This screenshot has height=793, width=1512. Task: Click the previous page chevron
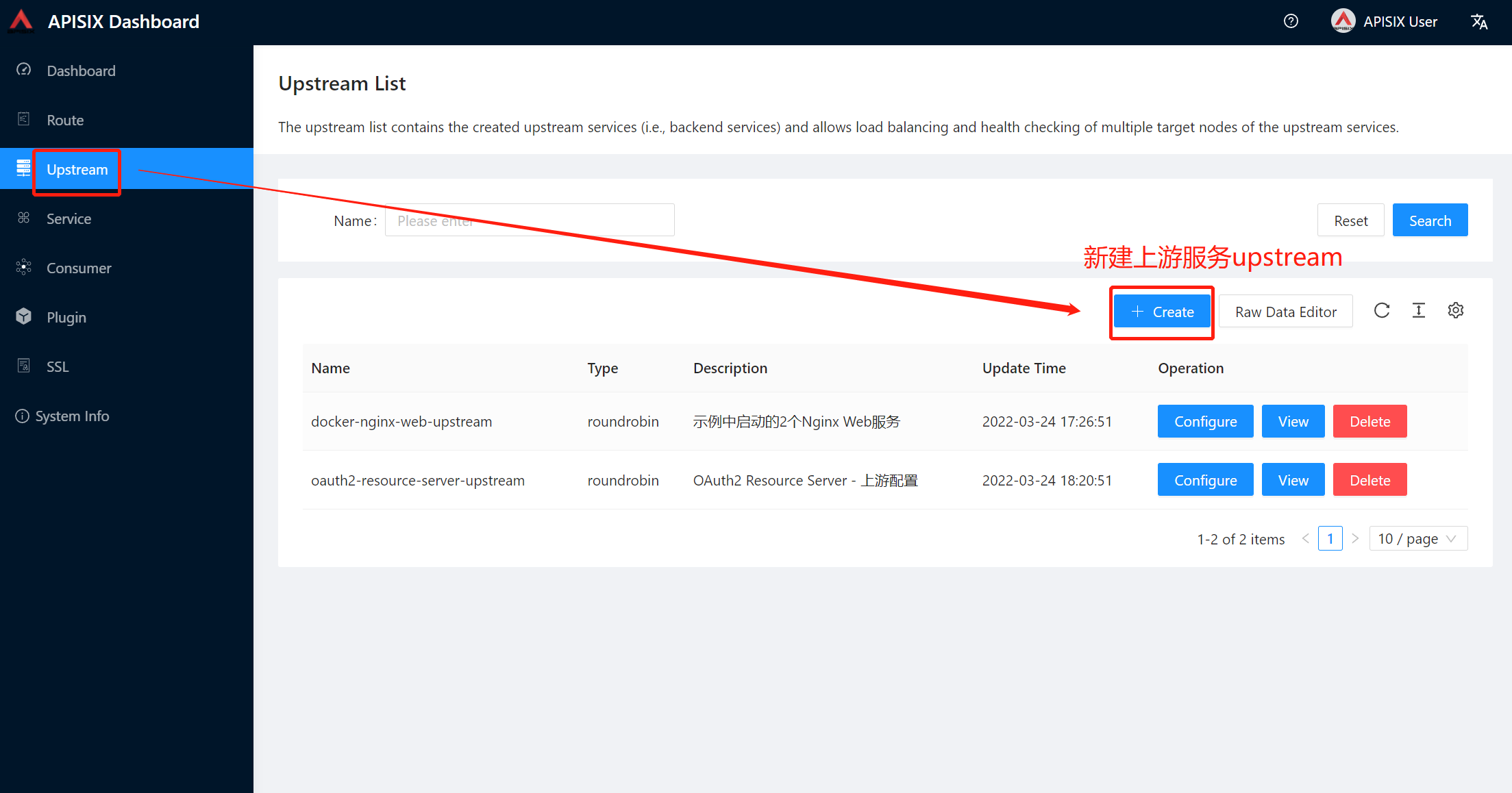coord(1306,538)
